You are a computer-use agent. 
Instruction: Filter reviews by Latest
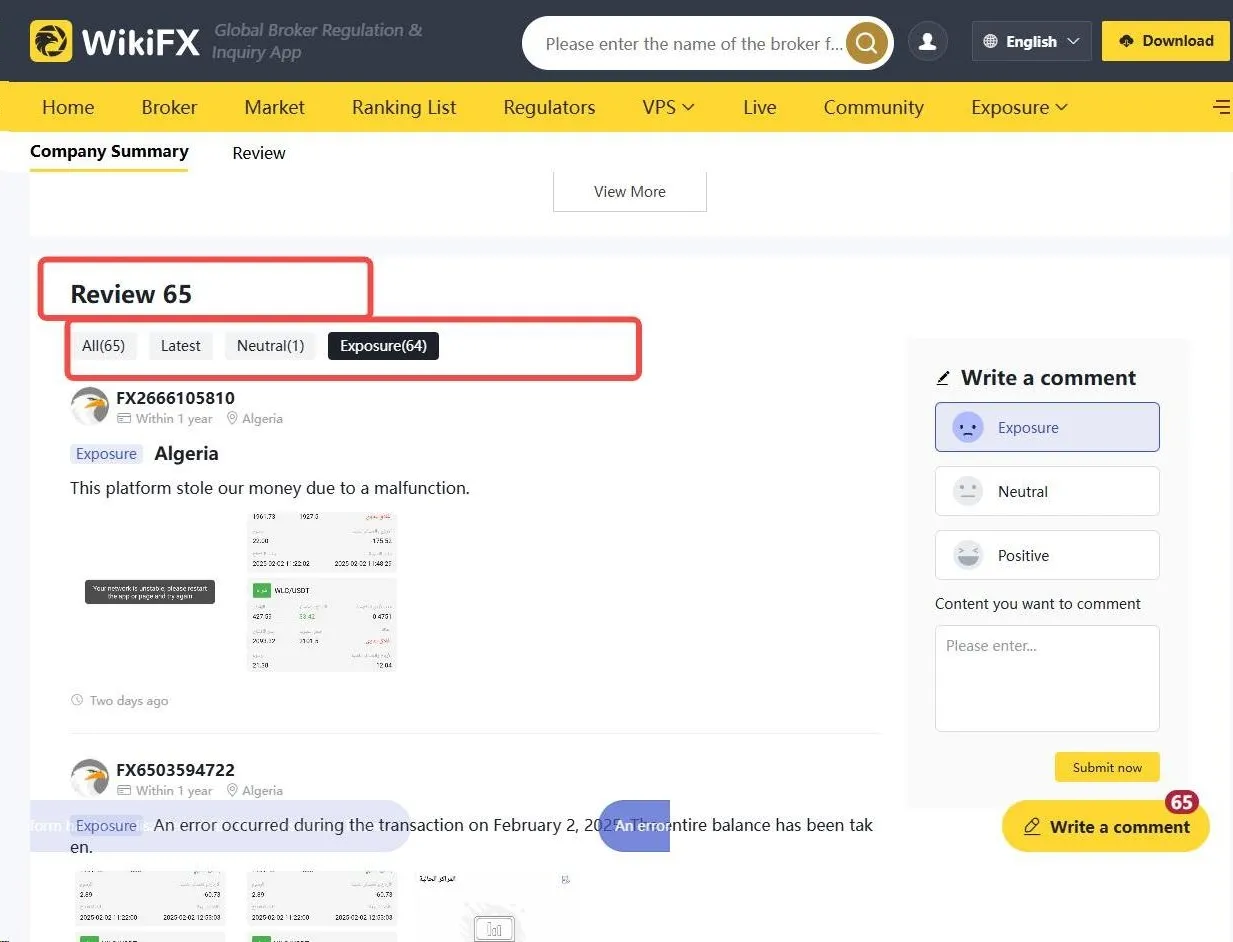[x=181, y=346]
